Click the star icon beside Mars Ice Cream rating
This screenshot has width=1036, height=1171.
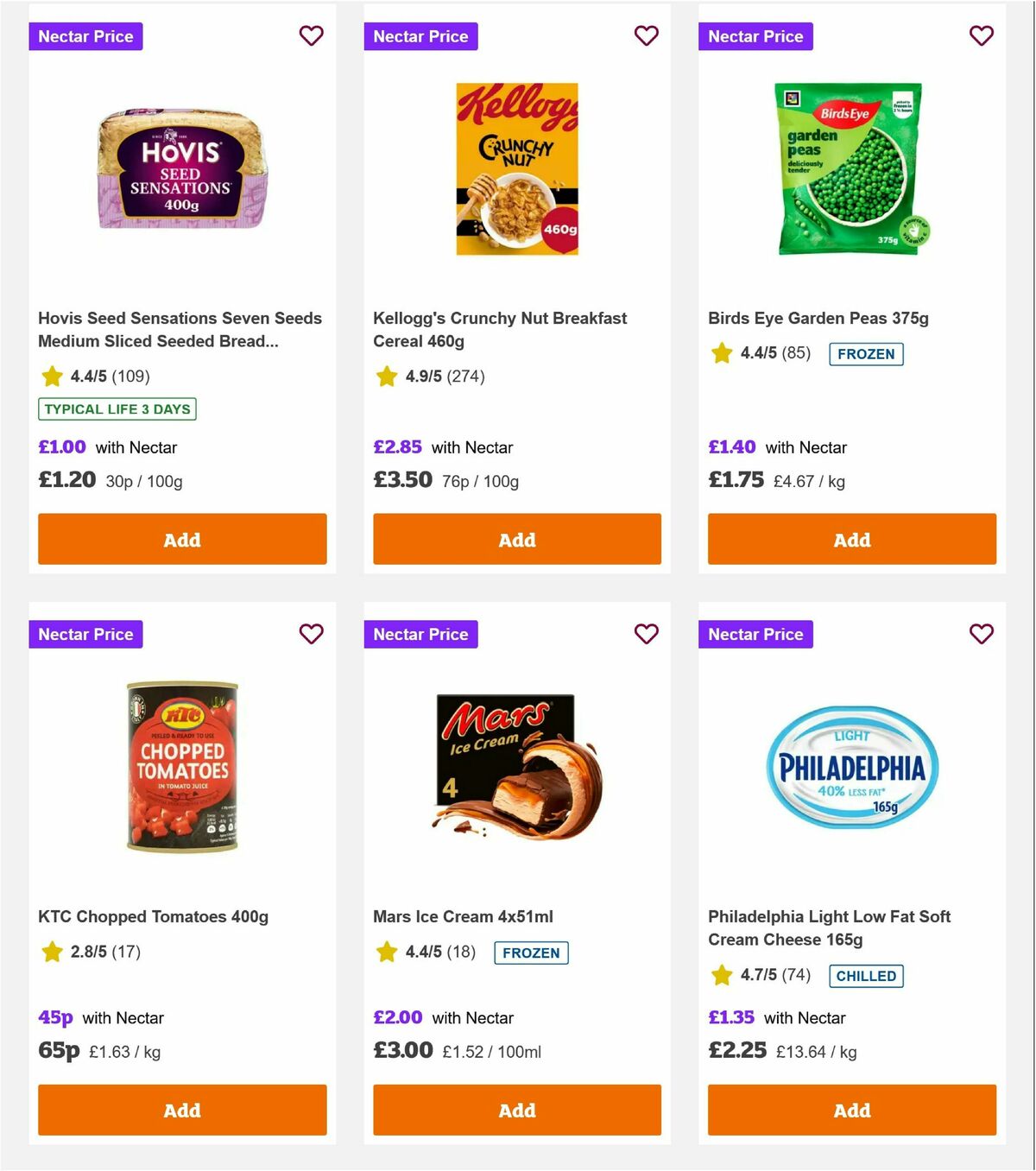pos(385,952)
